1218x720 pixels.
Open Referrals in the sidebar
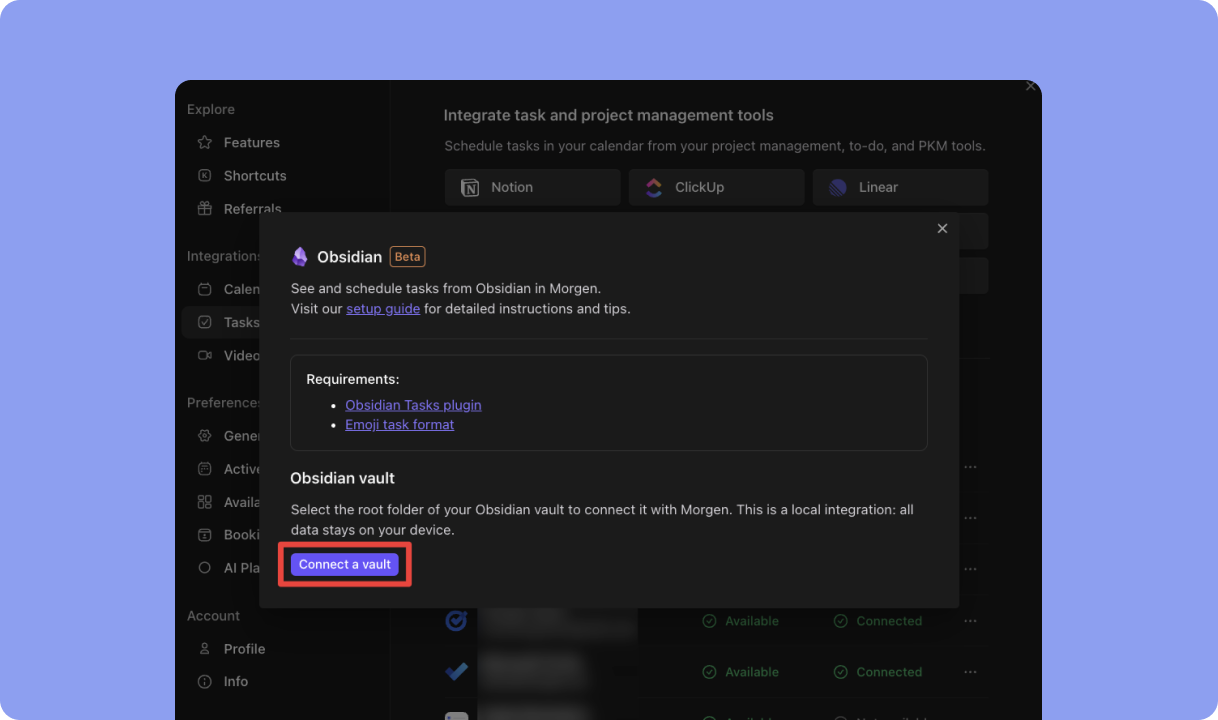tap(253, 209)
